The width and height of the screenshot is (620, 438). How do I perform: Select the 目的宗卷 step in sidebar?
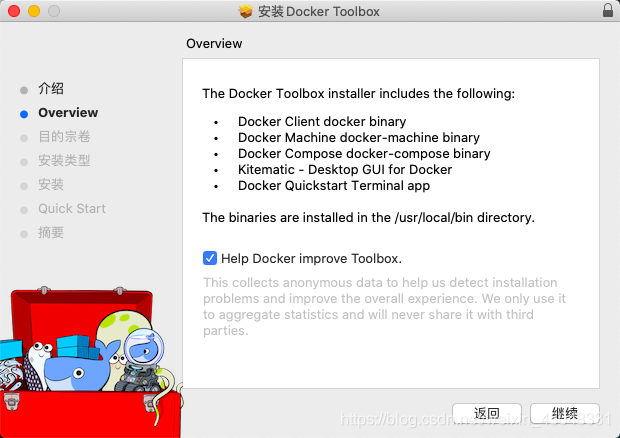[64, 137]
